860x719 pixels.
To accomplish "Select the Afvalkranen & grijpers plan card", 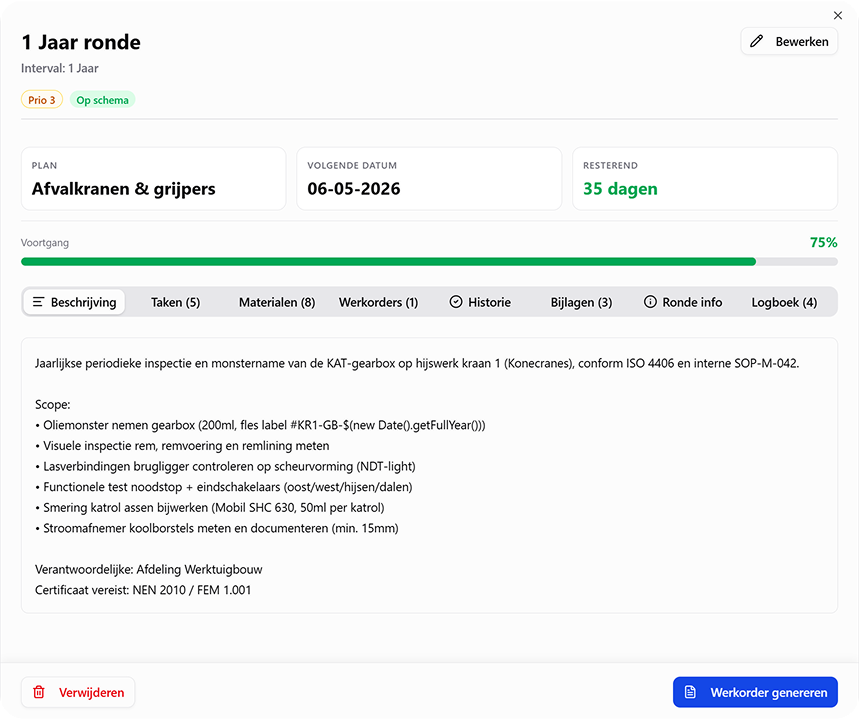I will [153, 179].
